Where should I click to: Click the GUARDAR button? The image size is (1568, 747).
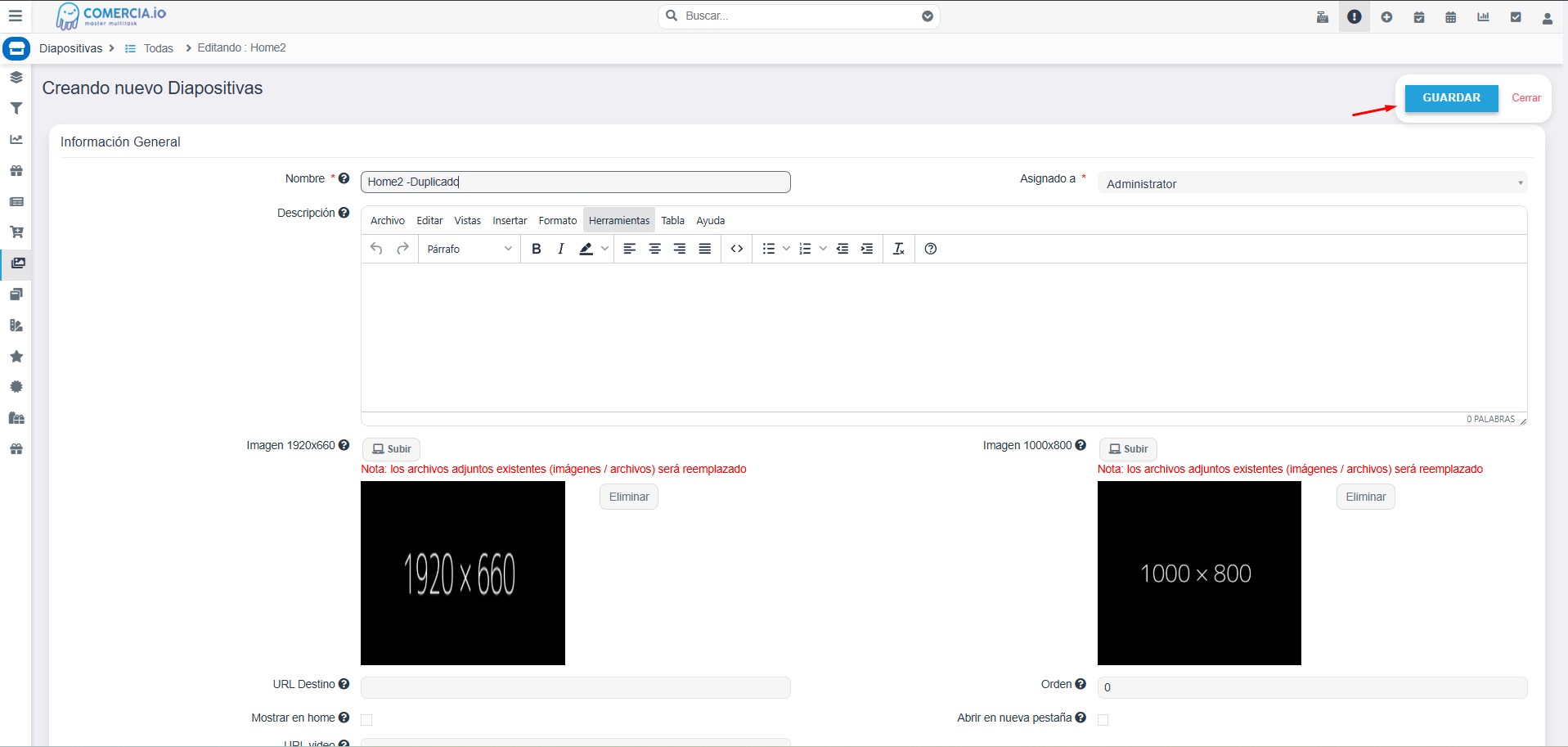1451,97
